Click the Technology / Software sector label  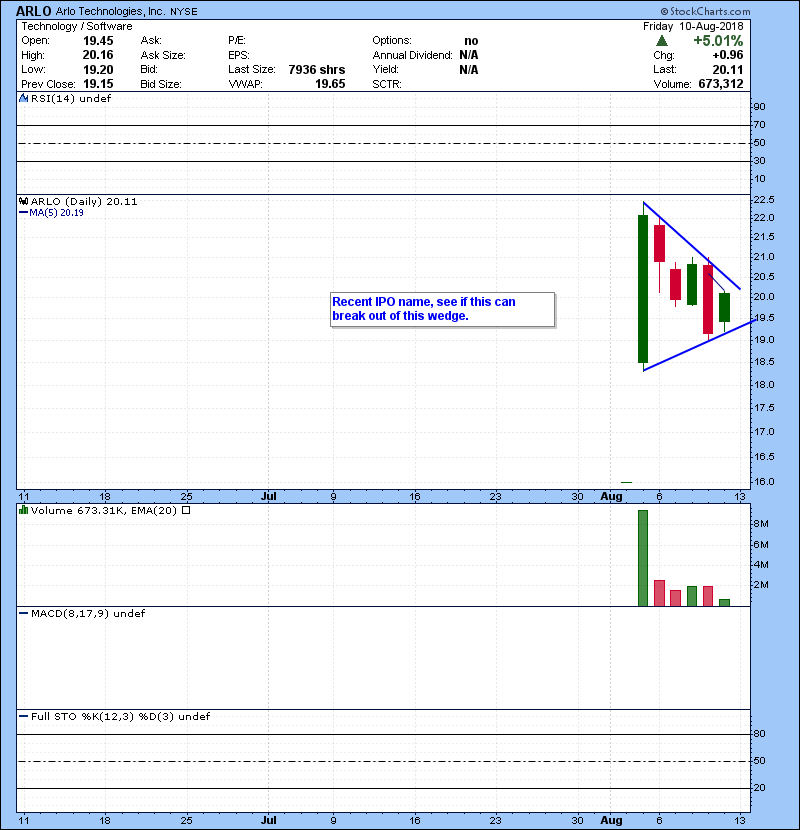pyautogui.click(x=77, y=26)
